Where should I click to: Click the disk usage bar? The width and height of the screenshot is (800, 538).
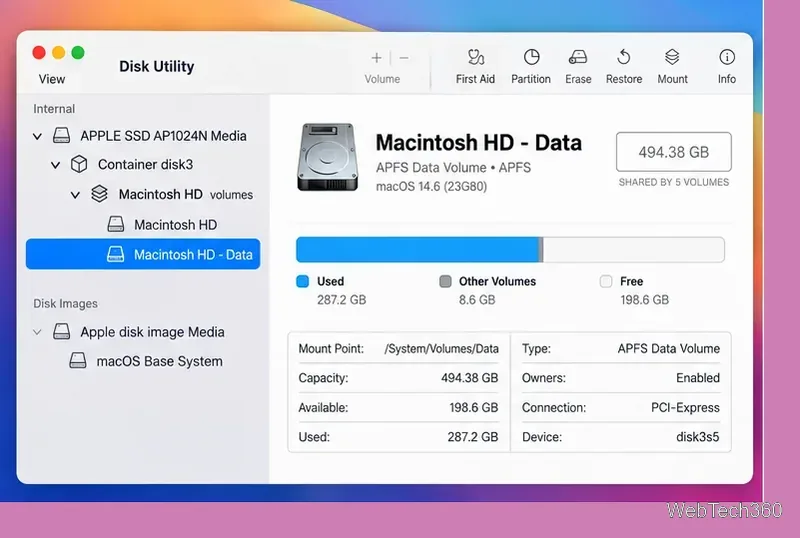[x=510, y=250]
